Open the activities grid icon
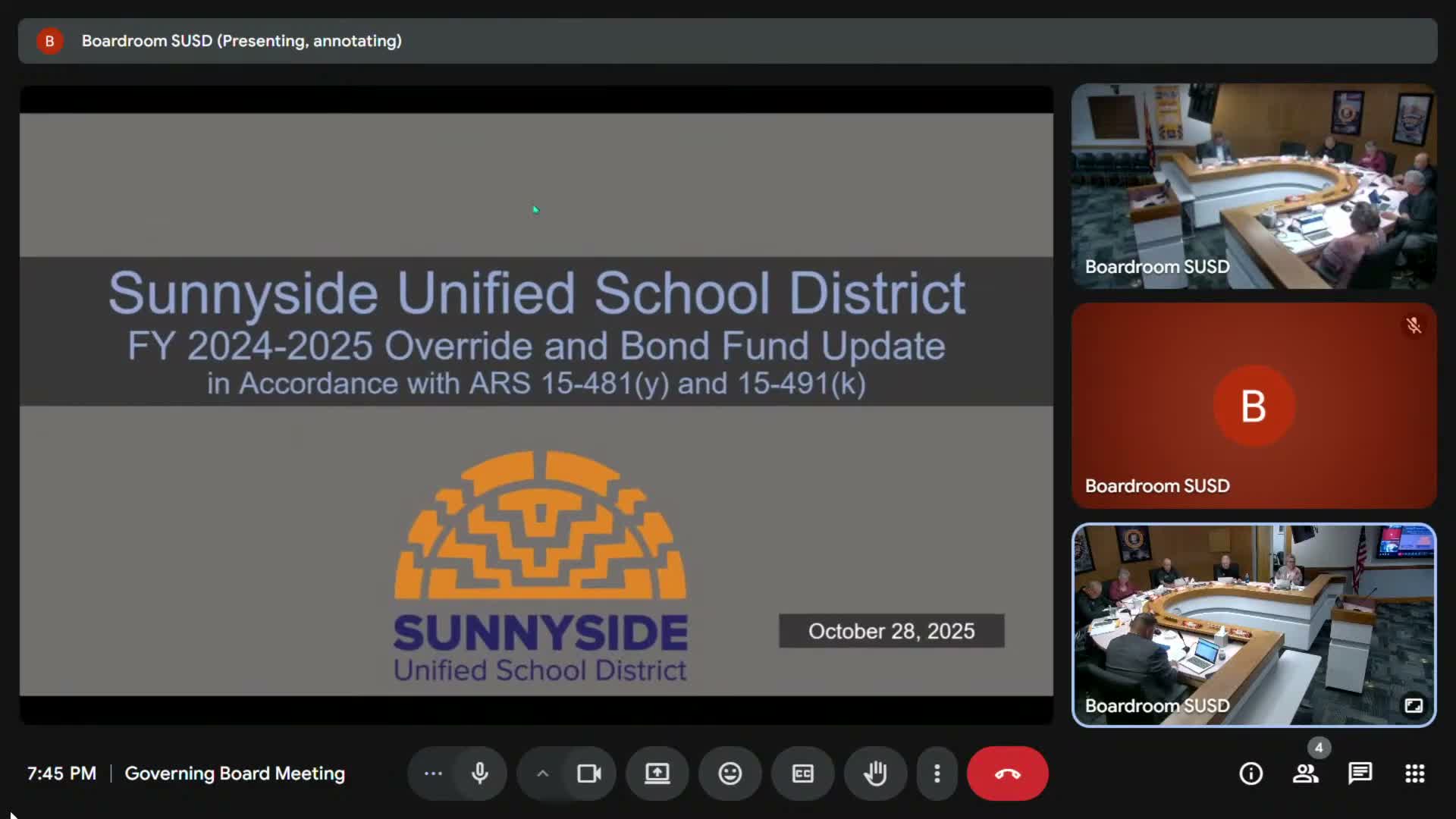 (x=1414, y=773)
